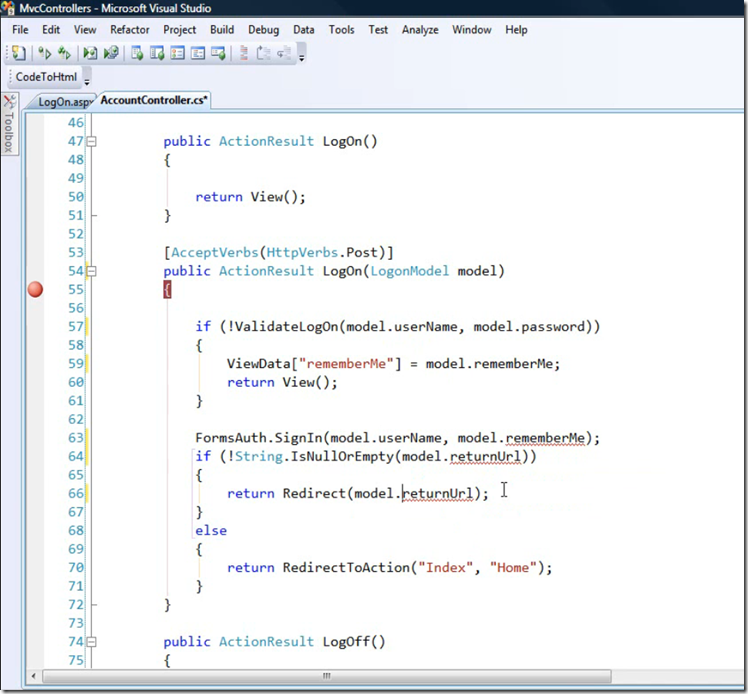Click highlighted opening brace on line 55

pyautogui.click(x=167, y=290)
